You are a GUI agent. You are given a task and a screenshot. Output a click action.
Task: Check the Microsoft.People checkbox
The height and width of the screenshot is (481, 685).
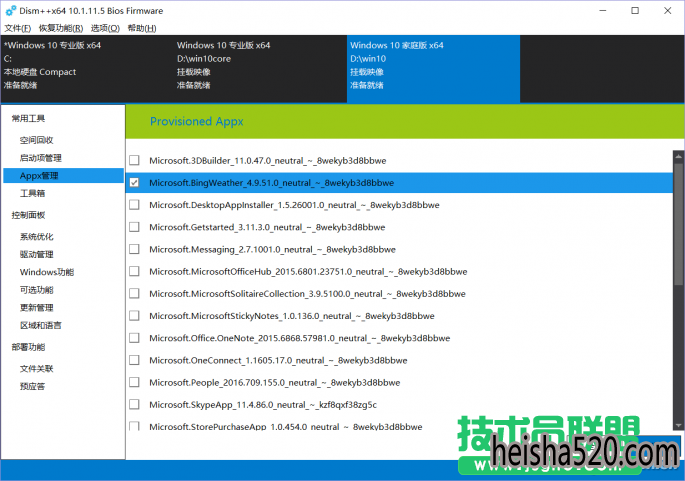[x=135, y=383]
